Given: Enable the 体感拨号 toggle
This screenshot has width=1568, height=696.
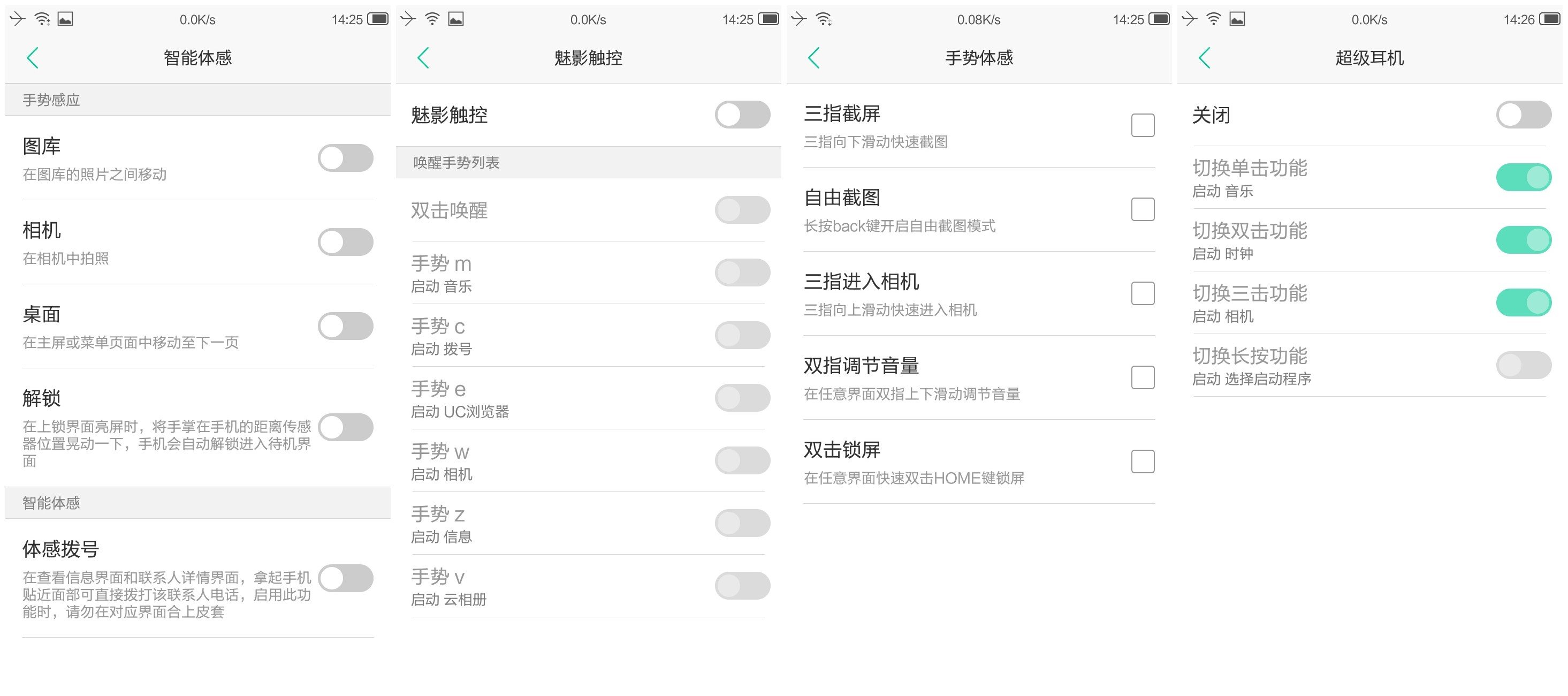Looking at the screenshot, I should [x=345, y=578].
